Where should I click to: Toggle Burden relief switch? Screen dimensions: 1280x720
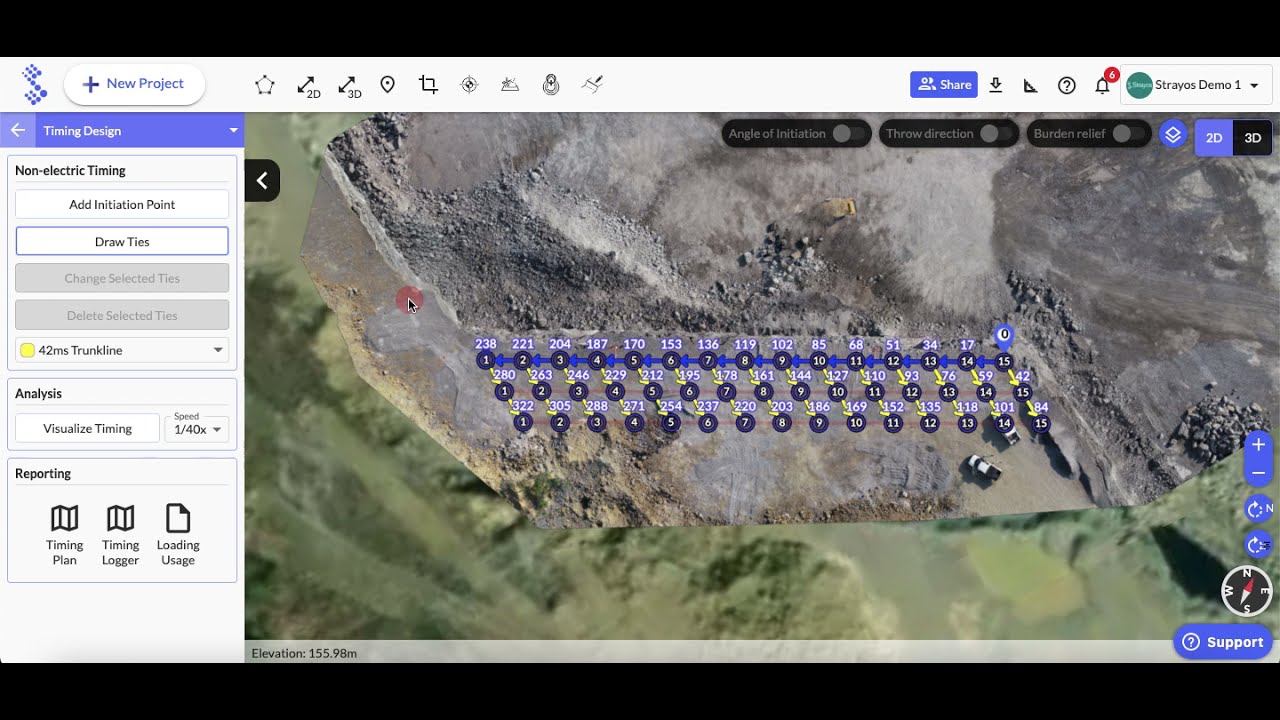tap(1128, 133)
